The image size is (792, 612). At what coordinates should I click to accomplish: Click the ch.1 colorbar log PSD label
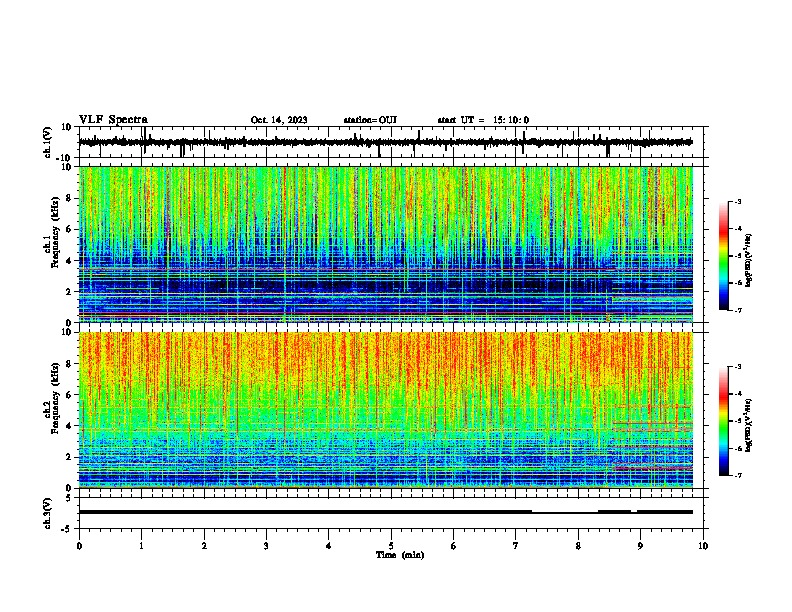(749, 260)
